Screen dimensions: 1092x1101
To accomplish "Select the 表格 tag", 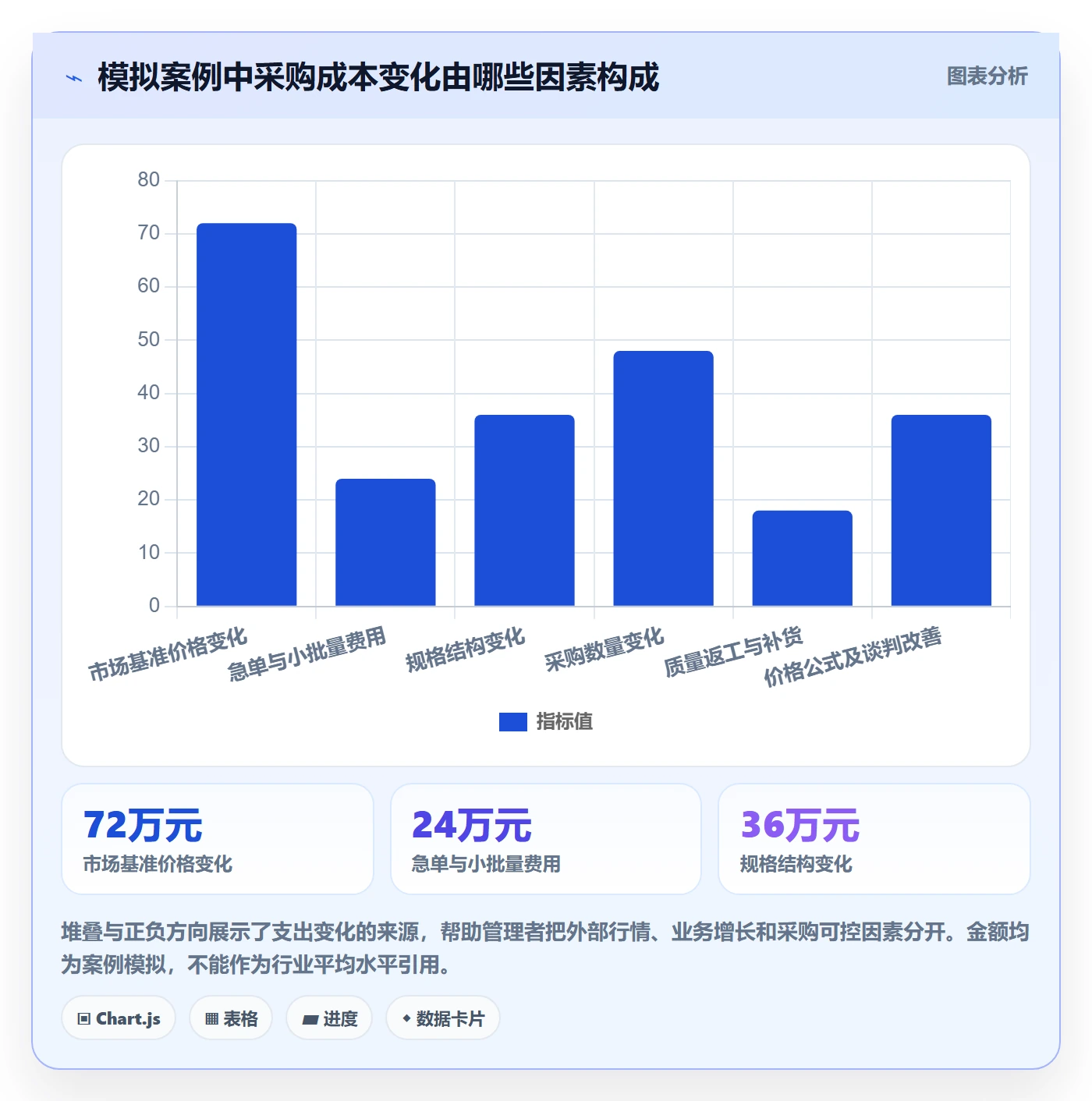I will coord(231,1018).
